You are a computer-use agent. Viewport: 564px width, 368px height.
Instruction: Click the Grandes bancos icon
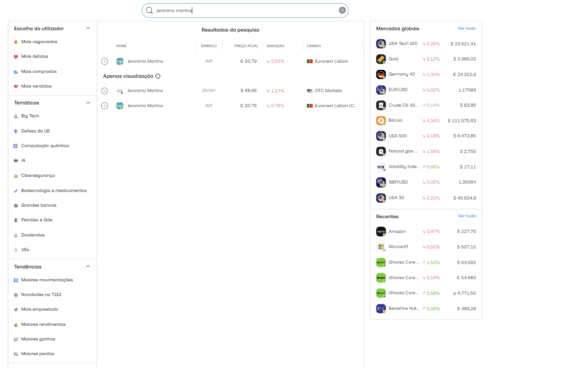coord(15,205)
